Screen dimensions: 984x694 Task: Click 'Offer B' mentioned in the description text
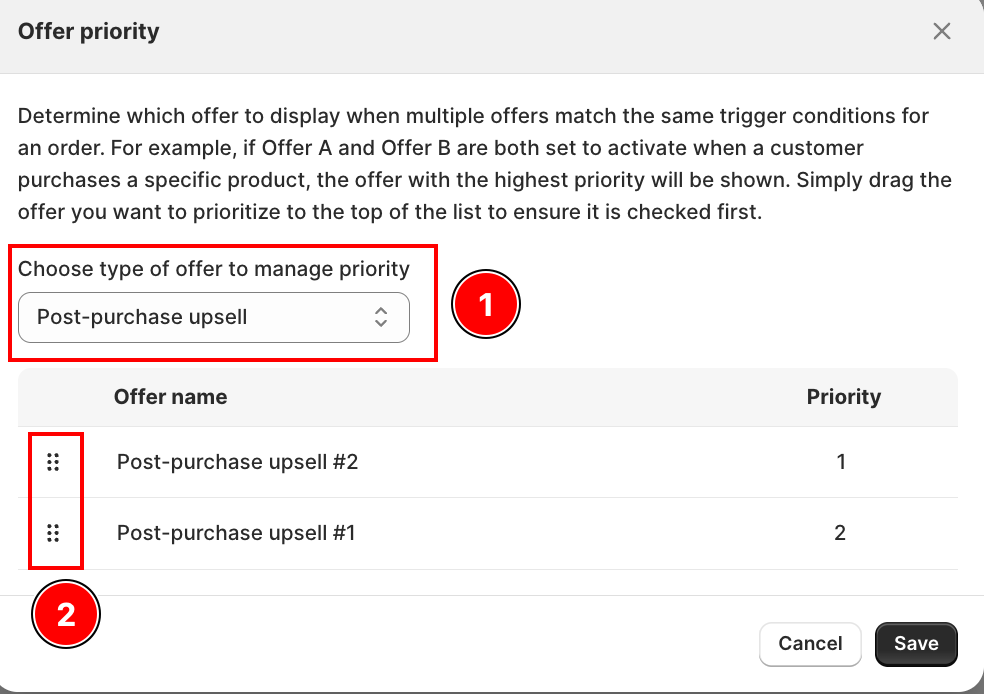click(x=416, y=148)
